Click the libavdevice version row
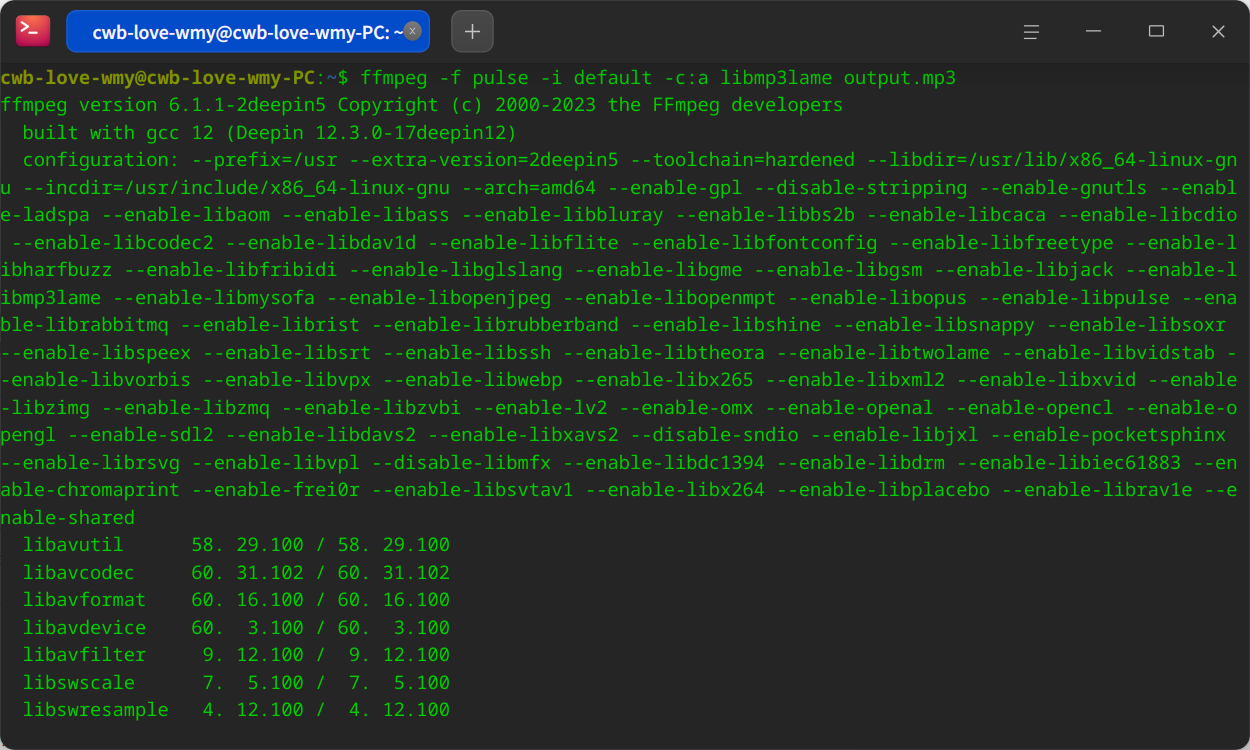The image size is (1250, 750). 237,628
